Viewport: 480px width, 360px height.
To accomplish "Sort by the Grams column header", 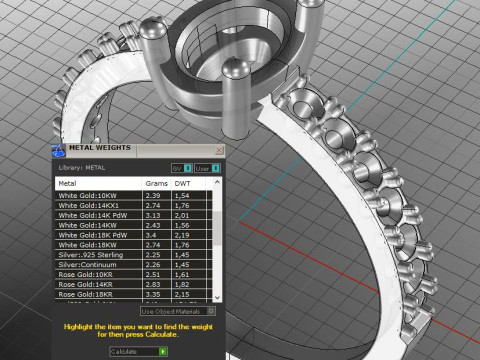I will click(x=157, y=183).
